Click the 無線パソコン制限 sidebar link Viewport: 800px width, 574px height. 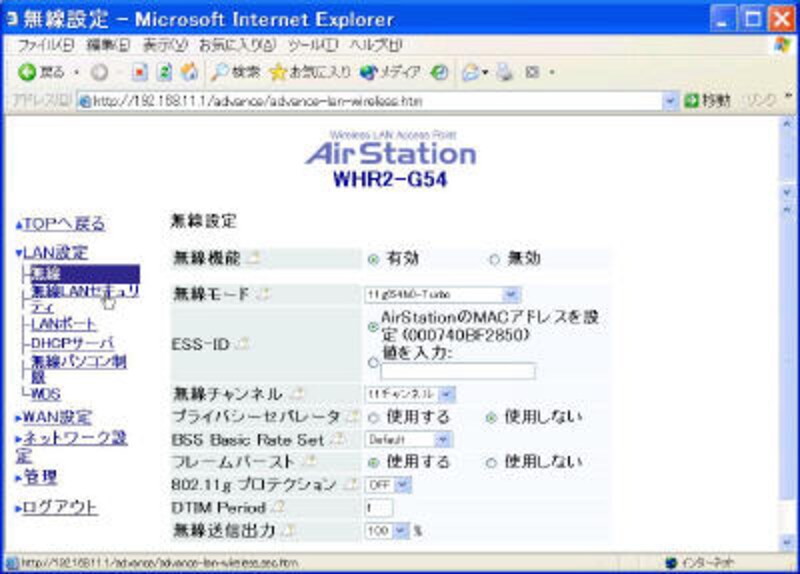(x=79, y=369)
